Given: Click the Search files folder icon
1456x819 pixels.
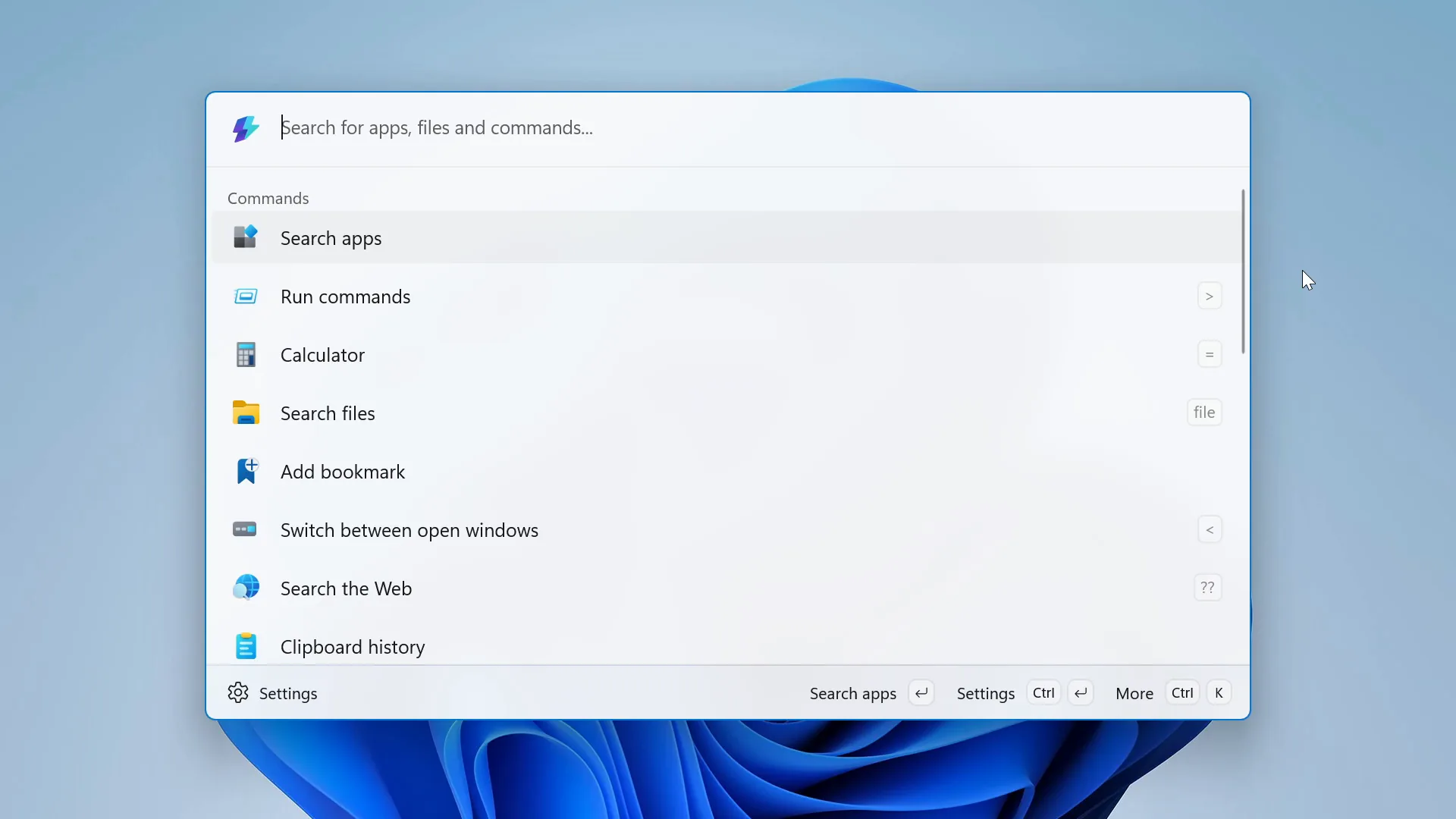Looking at the screenshot, I should pos(245,413).
